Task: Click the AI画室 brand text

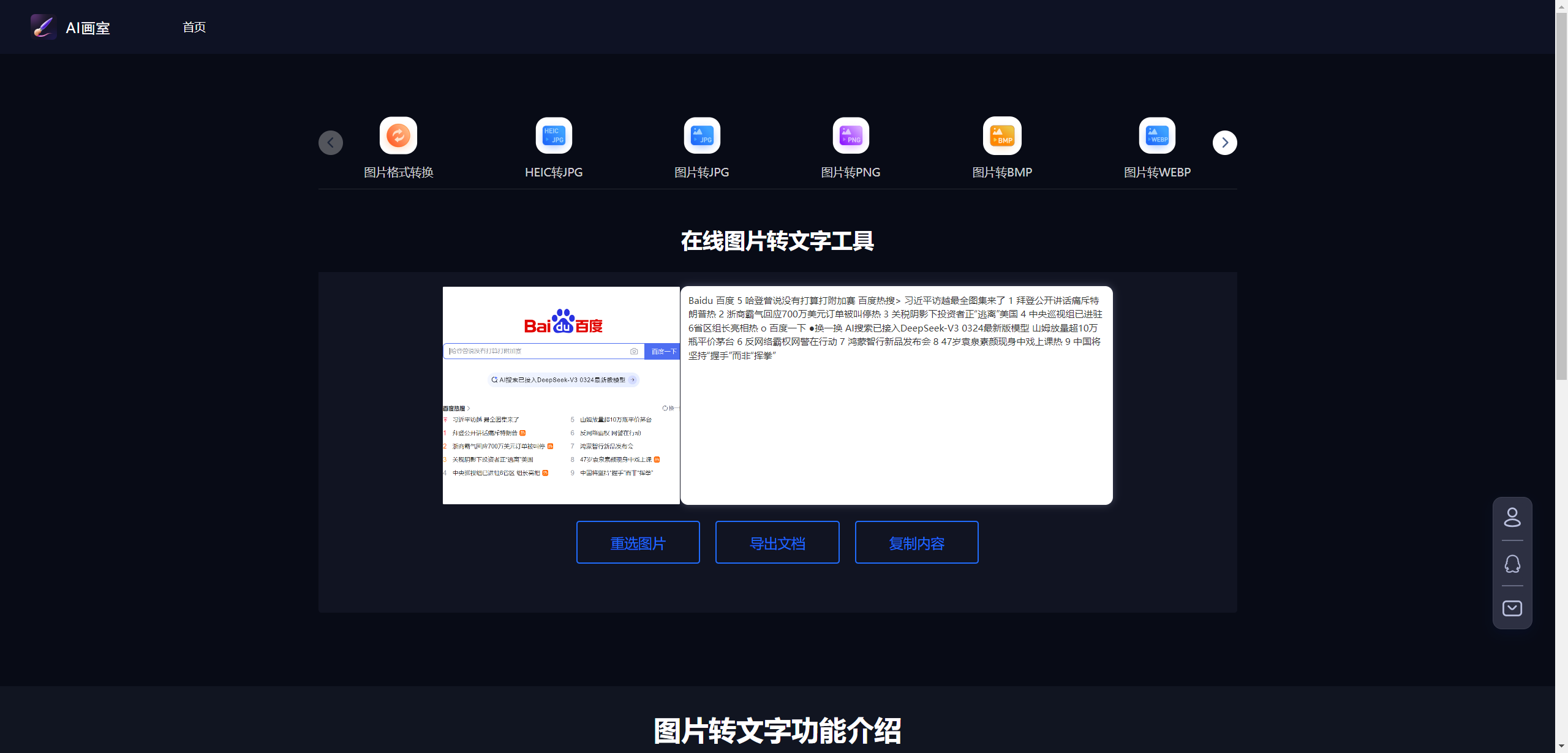Action: coord(88,28)
